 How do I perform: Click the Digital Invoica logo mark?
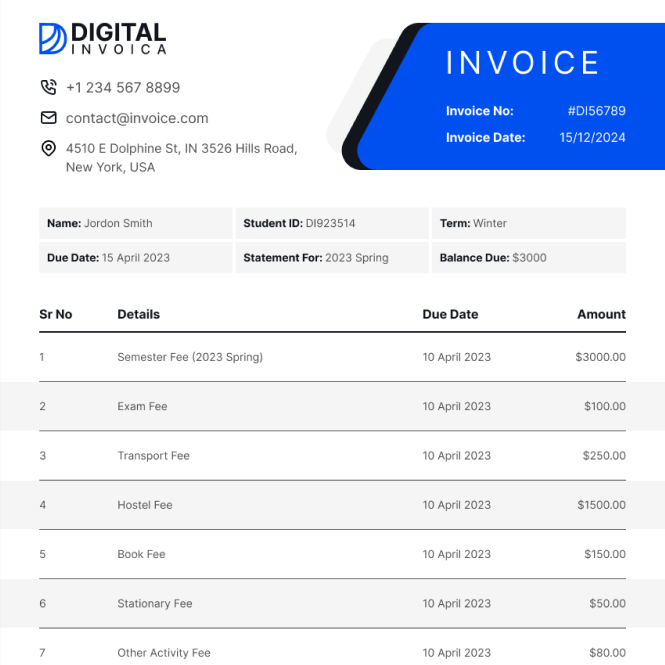click(53, 39)
